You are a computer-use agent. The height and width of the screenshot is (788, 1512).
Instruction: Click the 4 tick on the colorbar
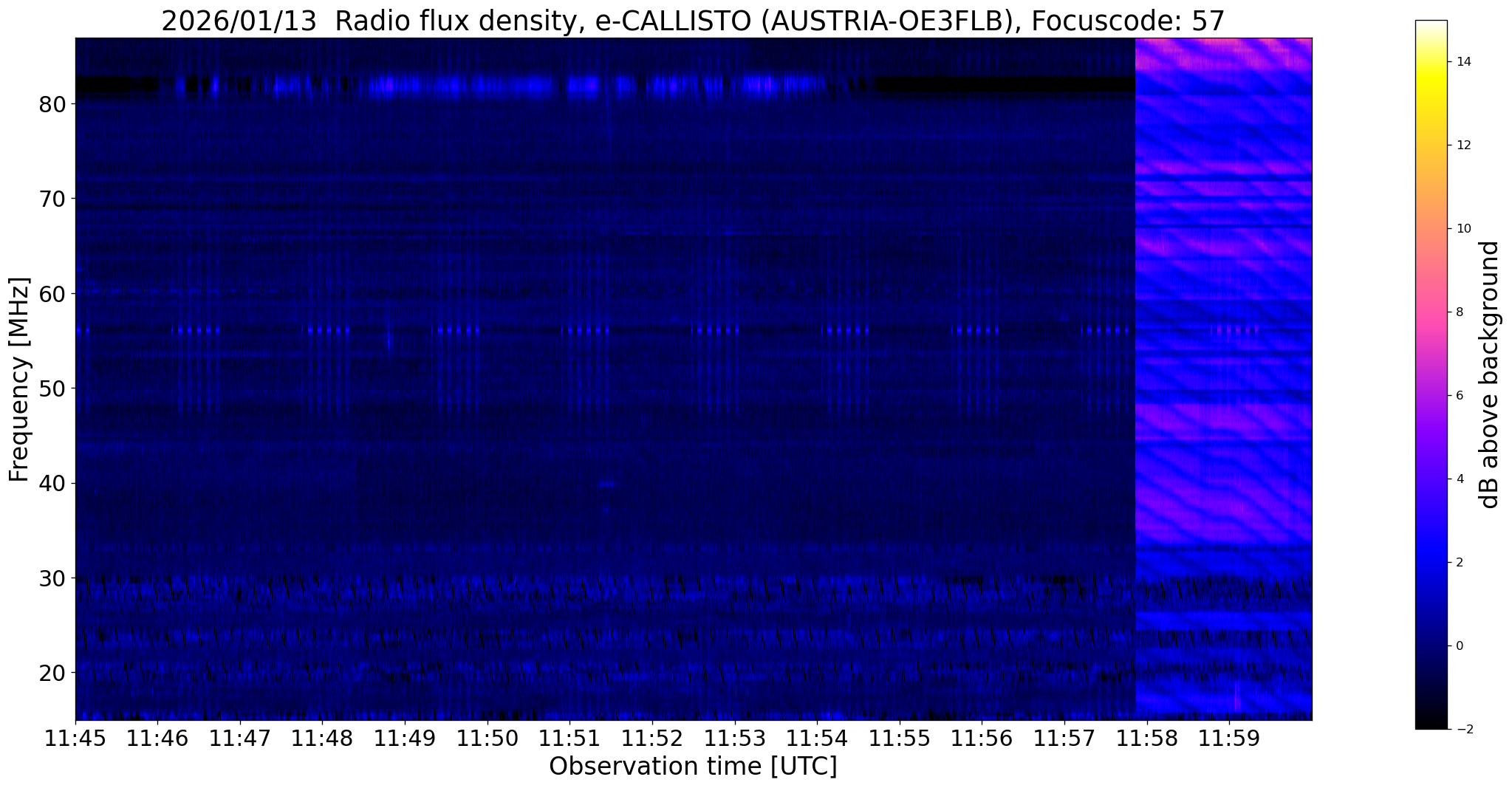pos(1459,479)
